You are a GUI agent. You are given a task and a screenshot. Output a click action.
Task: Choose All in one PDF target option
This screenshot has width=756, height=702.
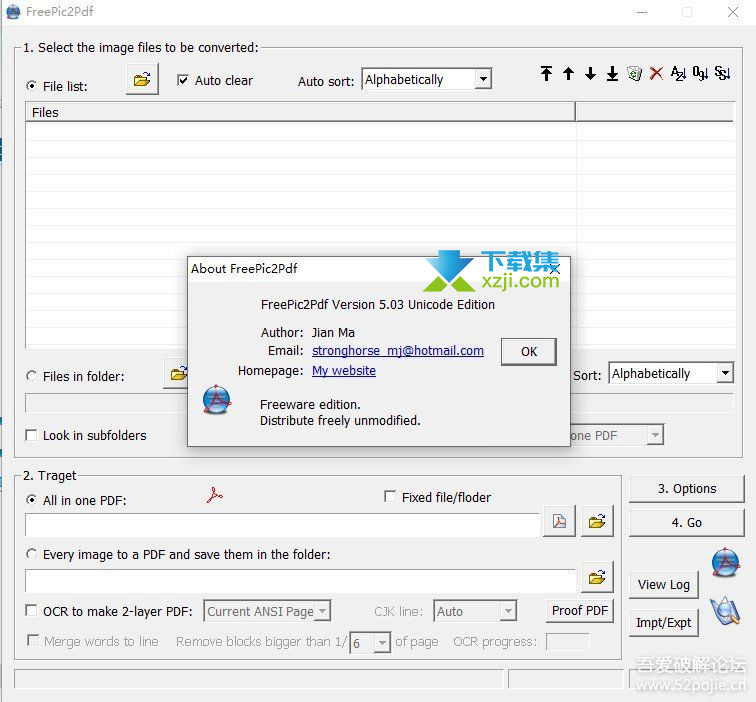pos(31,500)
